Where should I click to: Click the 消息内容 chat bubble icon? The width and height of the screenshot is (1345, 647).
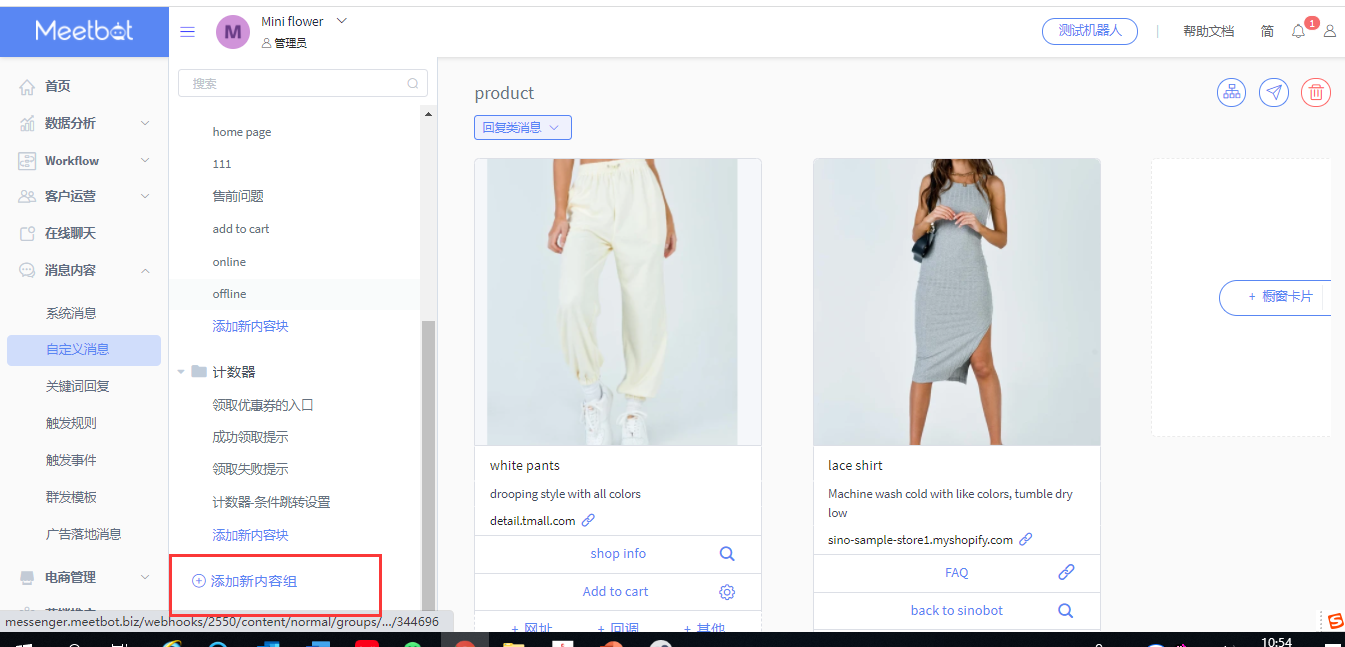point(27,270)
